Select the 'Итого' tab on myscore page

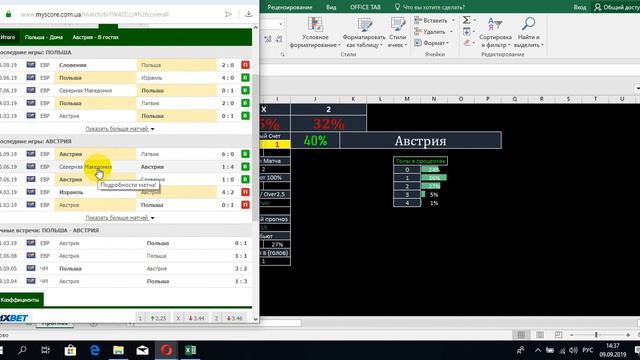click(8, 37)
